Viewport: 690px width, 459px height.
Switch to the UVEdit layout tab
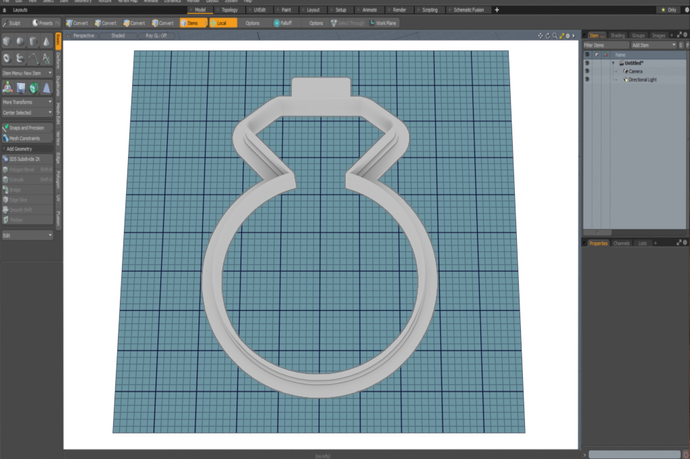[259, 10]
